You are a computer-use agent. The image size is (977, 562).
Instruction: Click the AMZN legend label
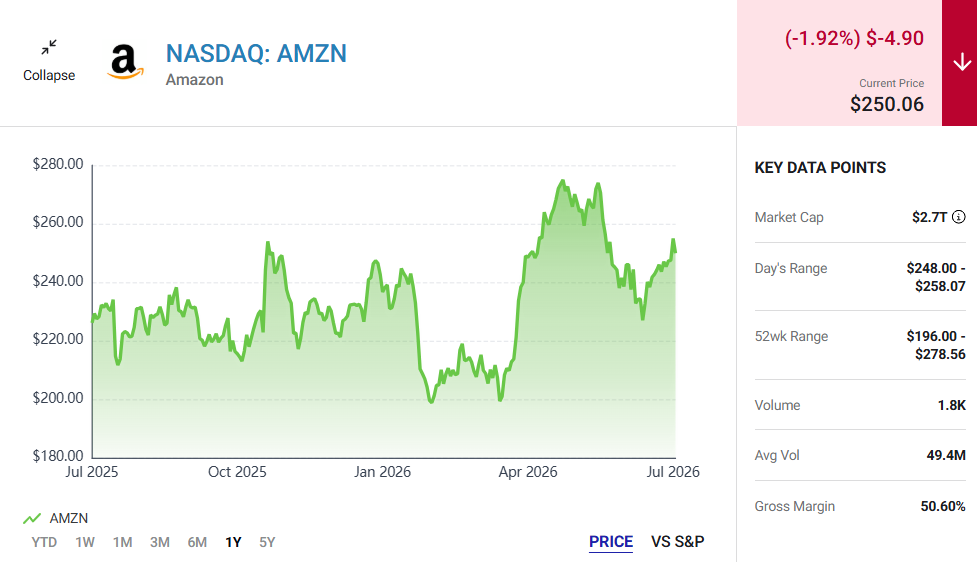[x=69, y=518]
